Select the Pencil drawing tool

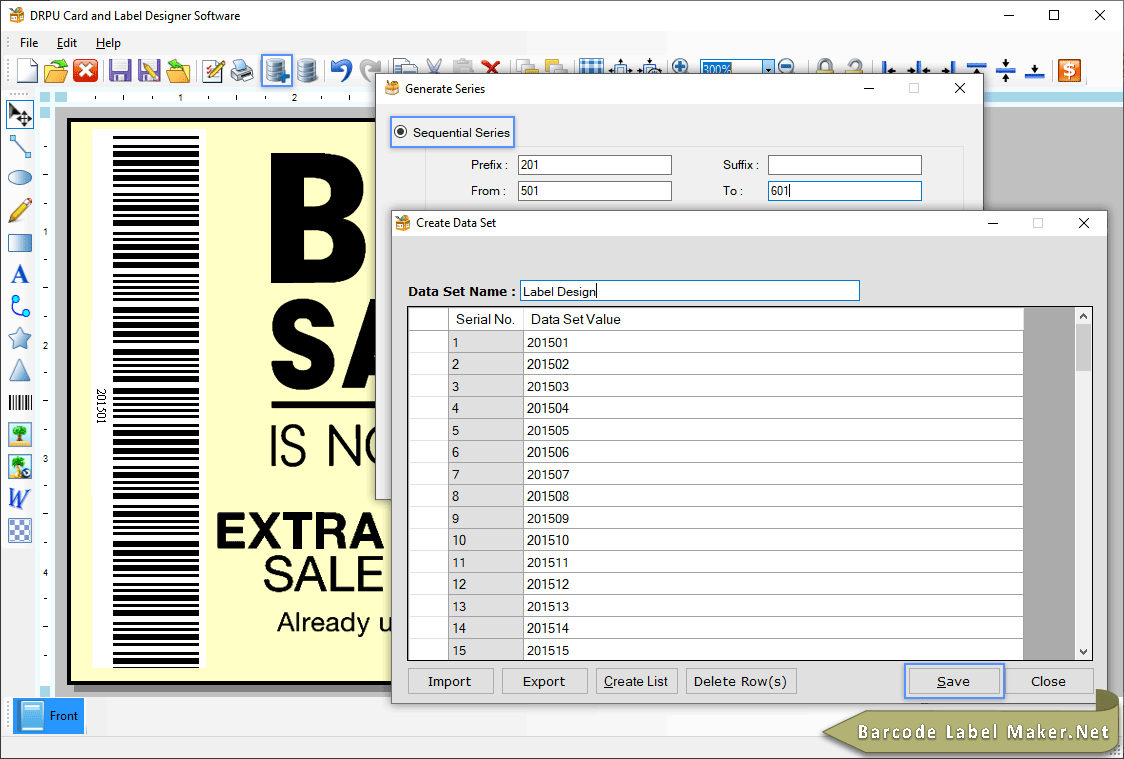(x=19, y=210)
